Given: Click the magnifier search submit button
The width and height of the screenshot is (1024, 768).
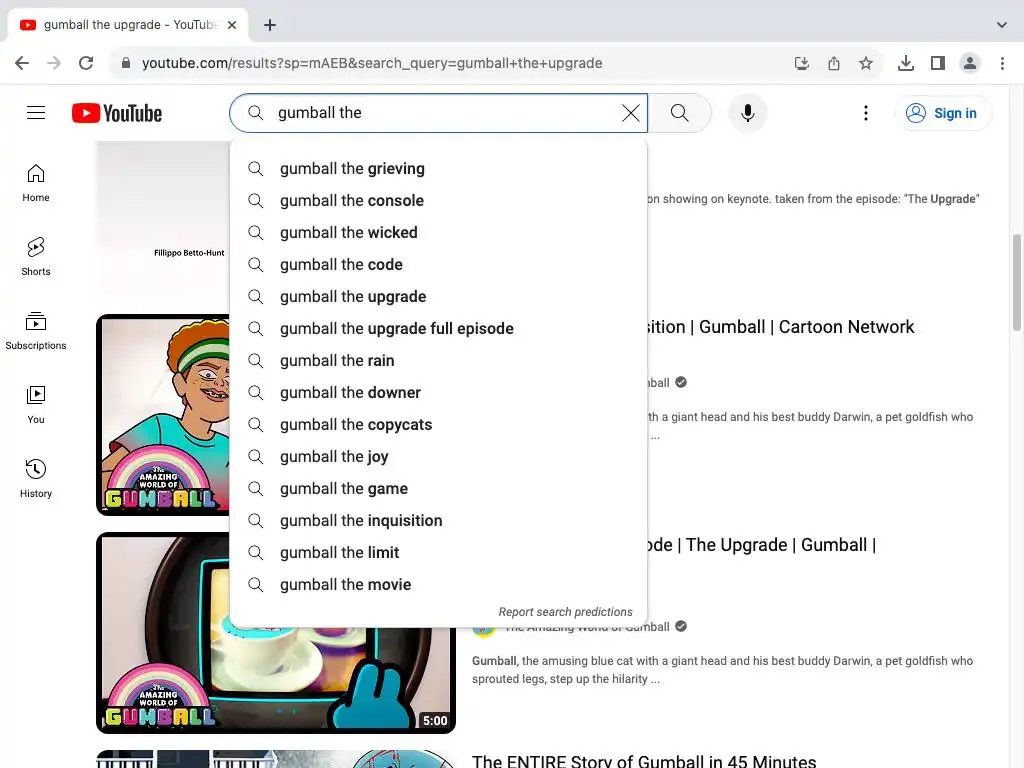Looking at the screenshot, I should pos(679,113).
